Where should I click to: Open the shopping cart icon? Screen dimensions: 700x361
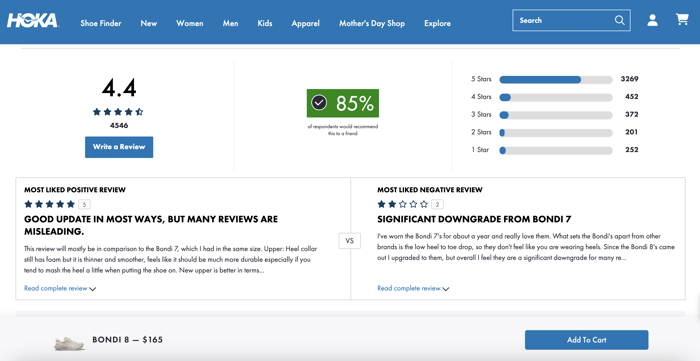click(682, 19)
